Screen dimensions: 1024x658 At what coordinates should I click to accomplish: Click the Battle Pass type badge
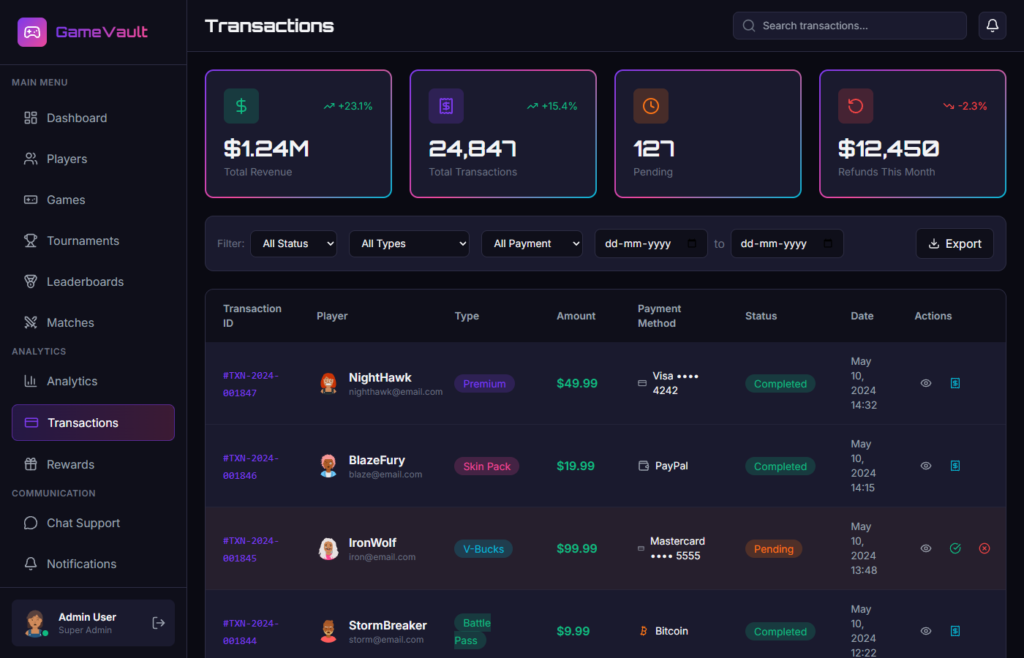tap(472, 631)
